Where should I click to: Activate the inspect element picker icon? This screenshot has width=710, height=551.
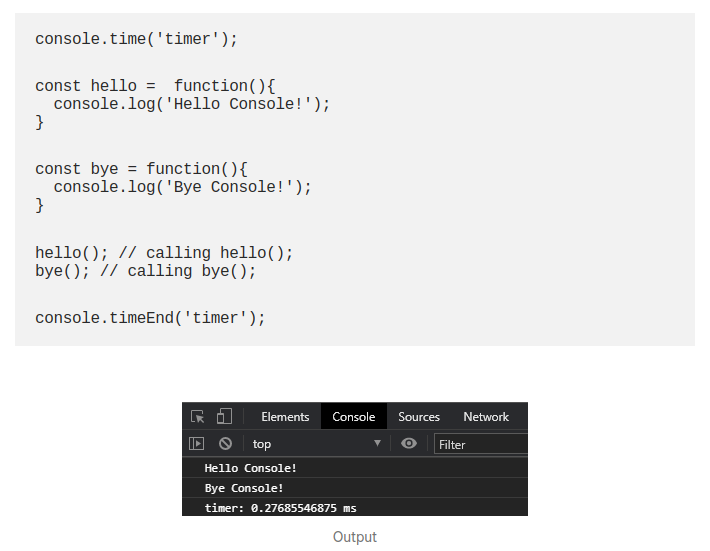[x=198, y=417]
